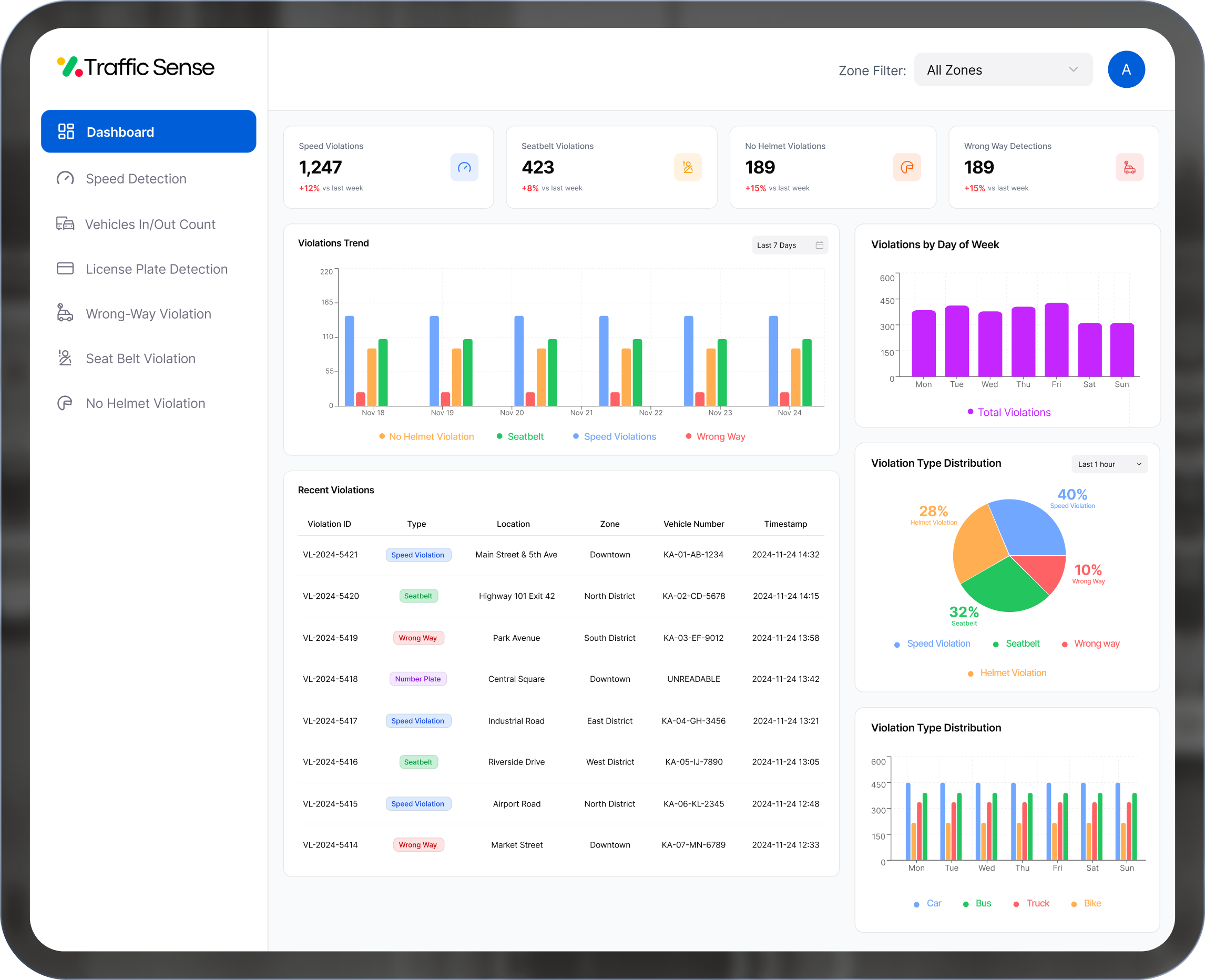
Task: Open the All Zones filter dropdown
Action: 1003,70
